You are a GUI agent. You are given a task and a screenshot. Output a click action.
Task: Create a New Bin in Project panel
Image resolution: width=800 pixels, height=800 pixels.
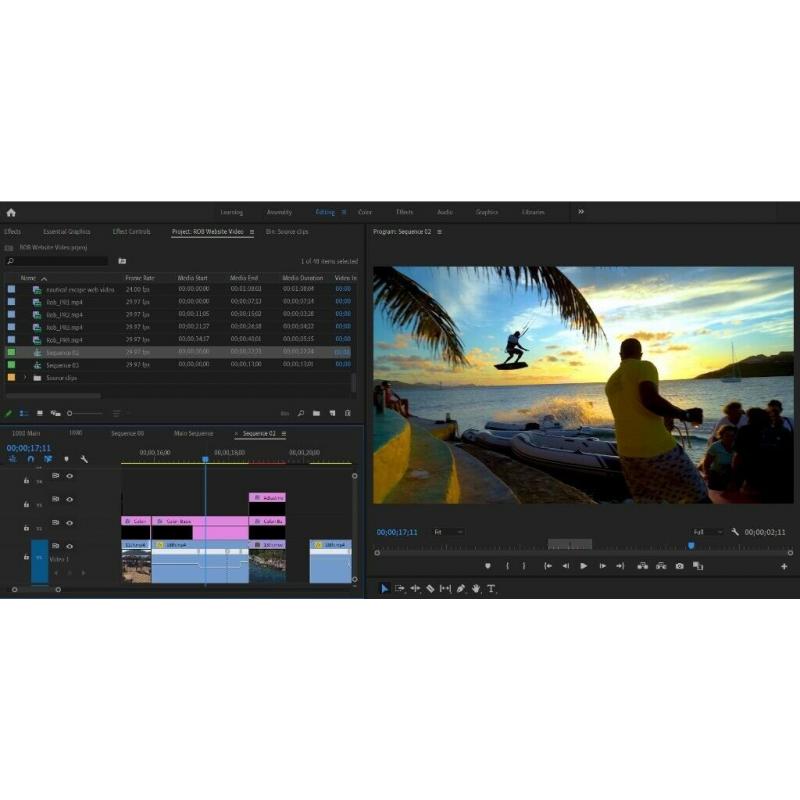(316, 413)
